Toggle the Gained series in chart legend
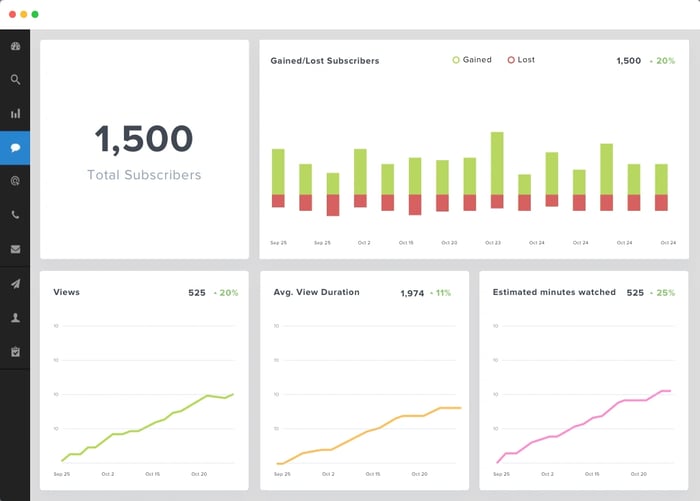The width and height of the screenshot is (700, 501). pos(472,60)
